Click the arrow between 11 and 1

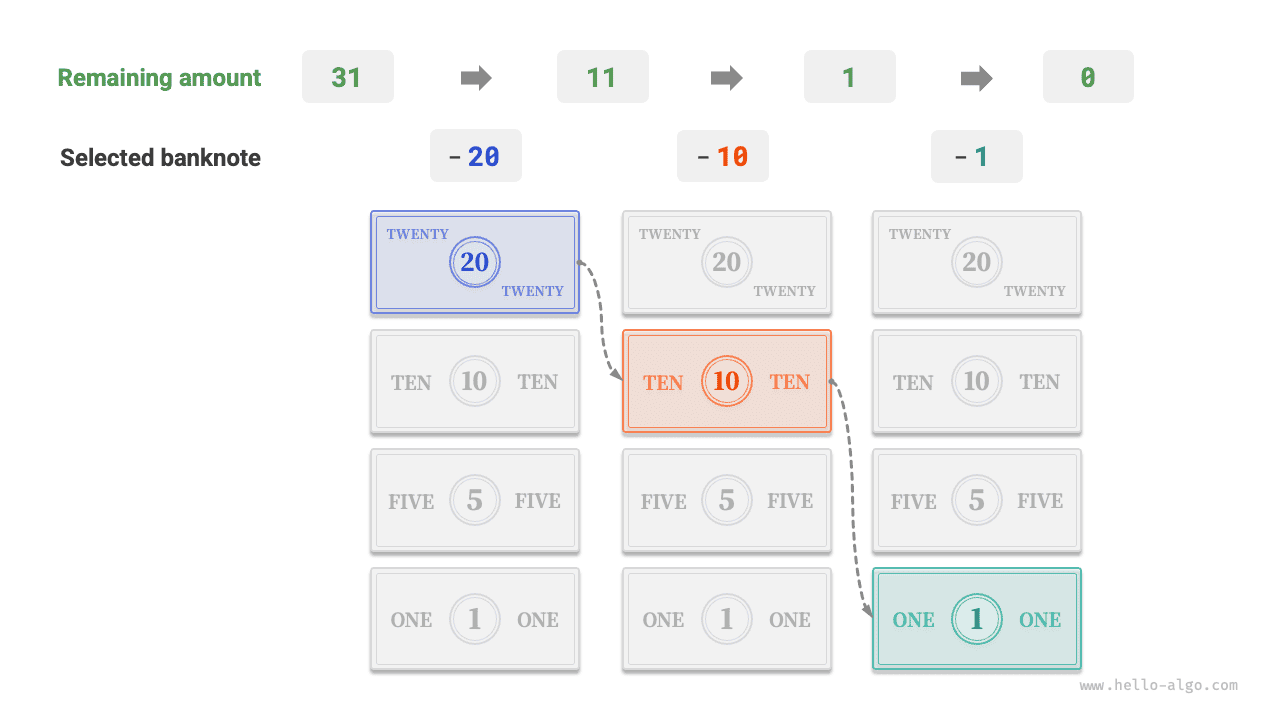click(x=727, y=77)
